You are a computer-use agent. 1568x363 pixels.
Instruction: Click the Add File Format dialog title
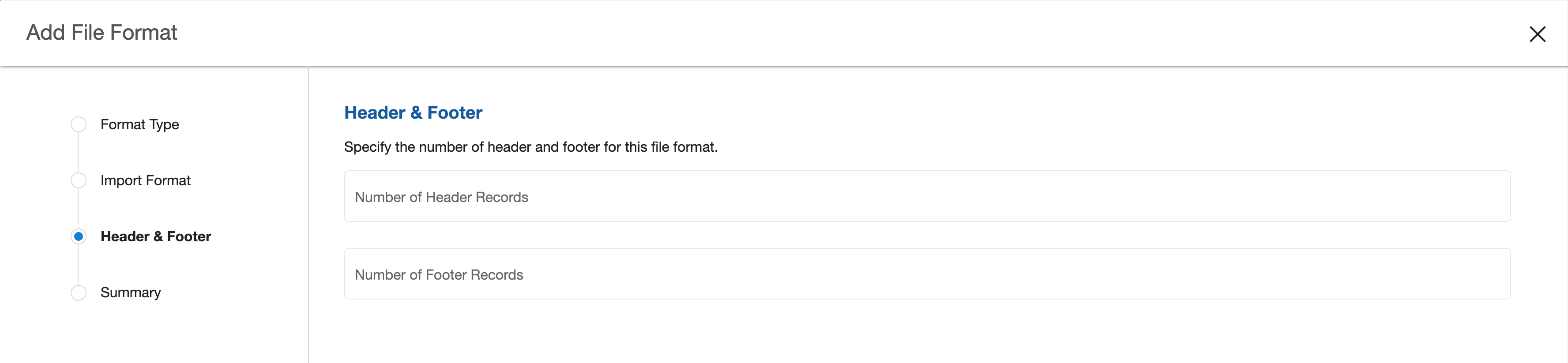point(102,33)
